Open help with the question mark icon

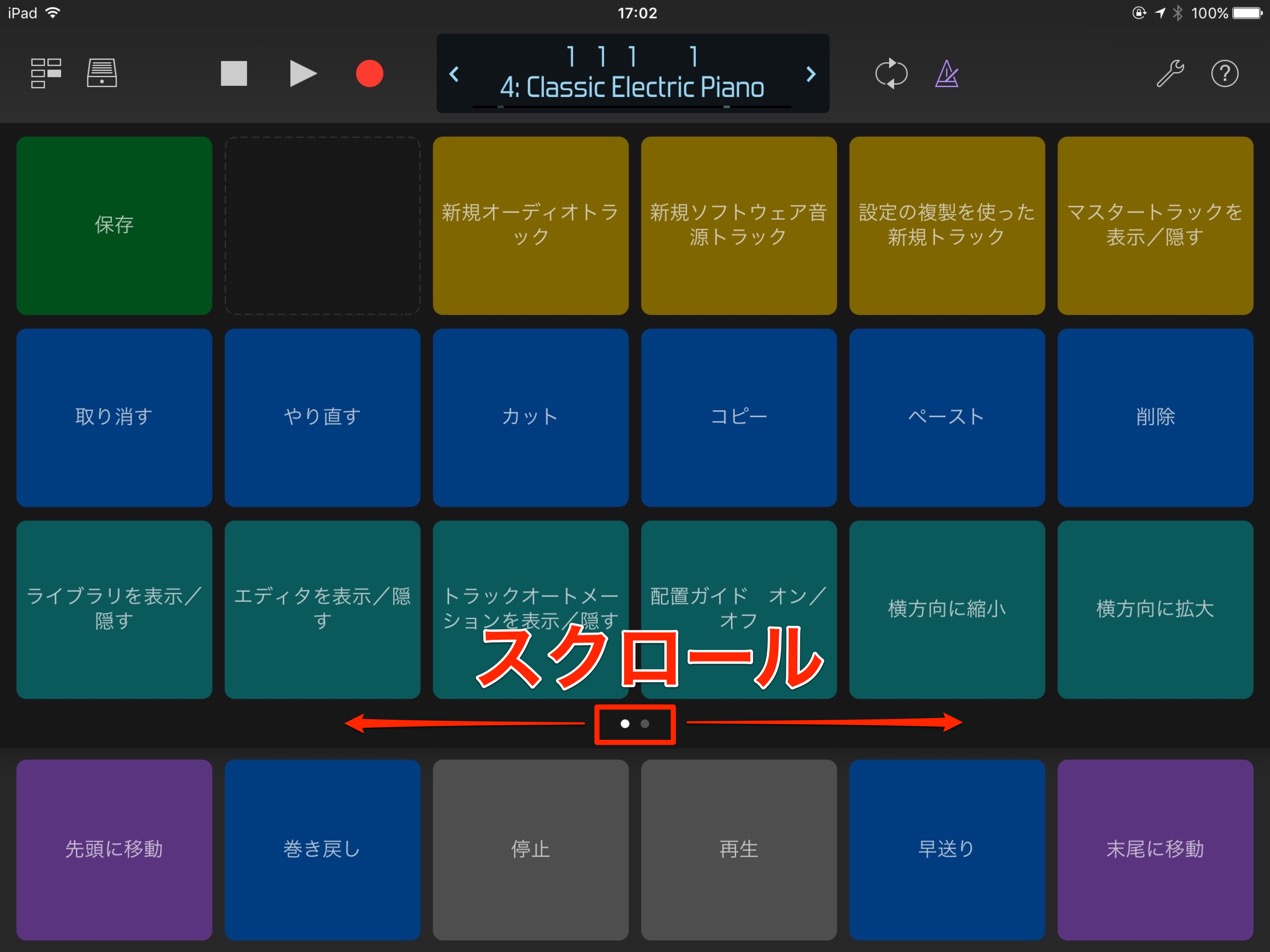(1225, 73)
